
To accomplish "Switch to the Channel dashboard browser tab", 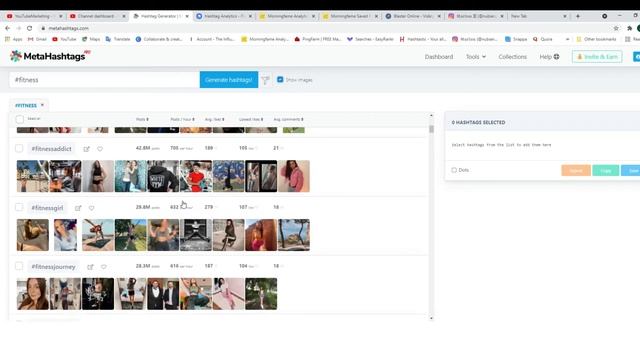I will coord(97,16).
